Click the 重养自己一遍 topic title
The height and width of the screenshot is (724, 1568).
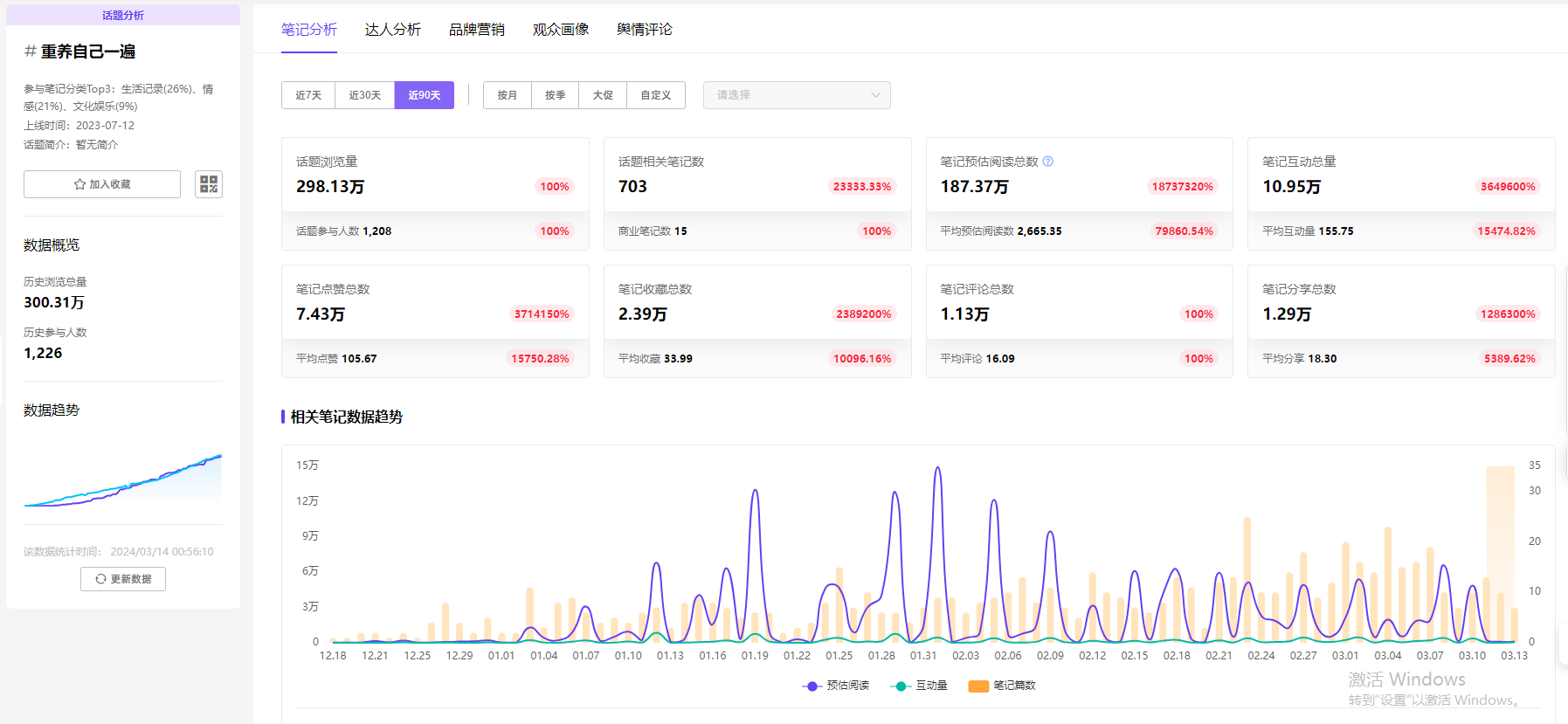(x=88, y=52)
